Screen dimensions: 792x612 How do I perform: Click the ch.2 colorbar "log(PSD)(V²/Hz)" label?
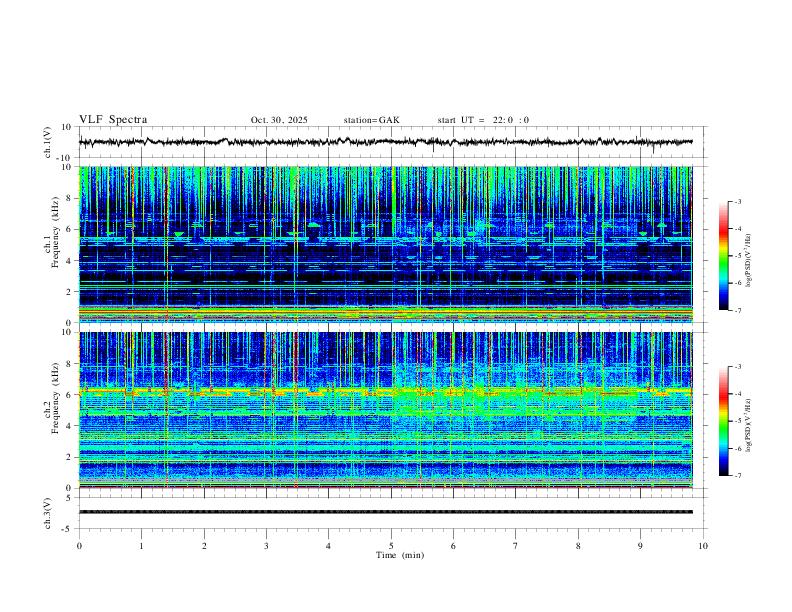pyautogui.click(x=749, y=425)
